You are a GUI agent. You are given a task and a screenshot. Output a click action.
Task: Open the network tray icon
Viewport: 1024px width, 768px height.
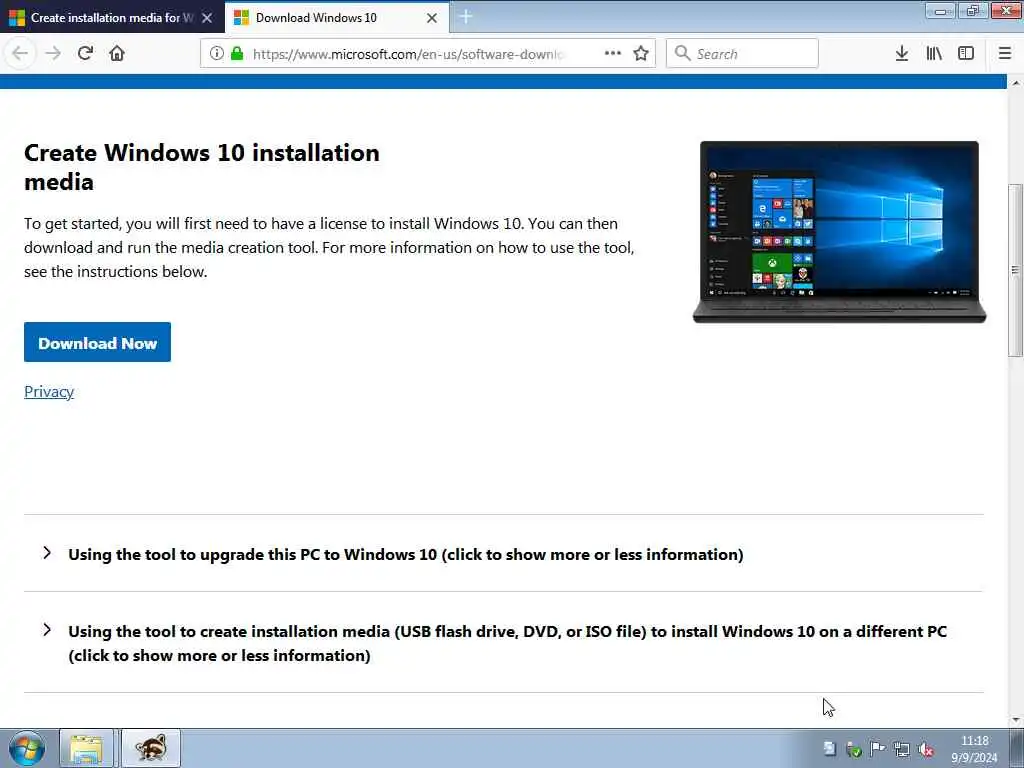click(x=901, y=750)
